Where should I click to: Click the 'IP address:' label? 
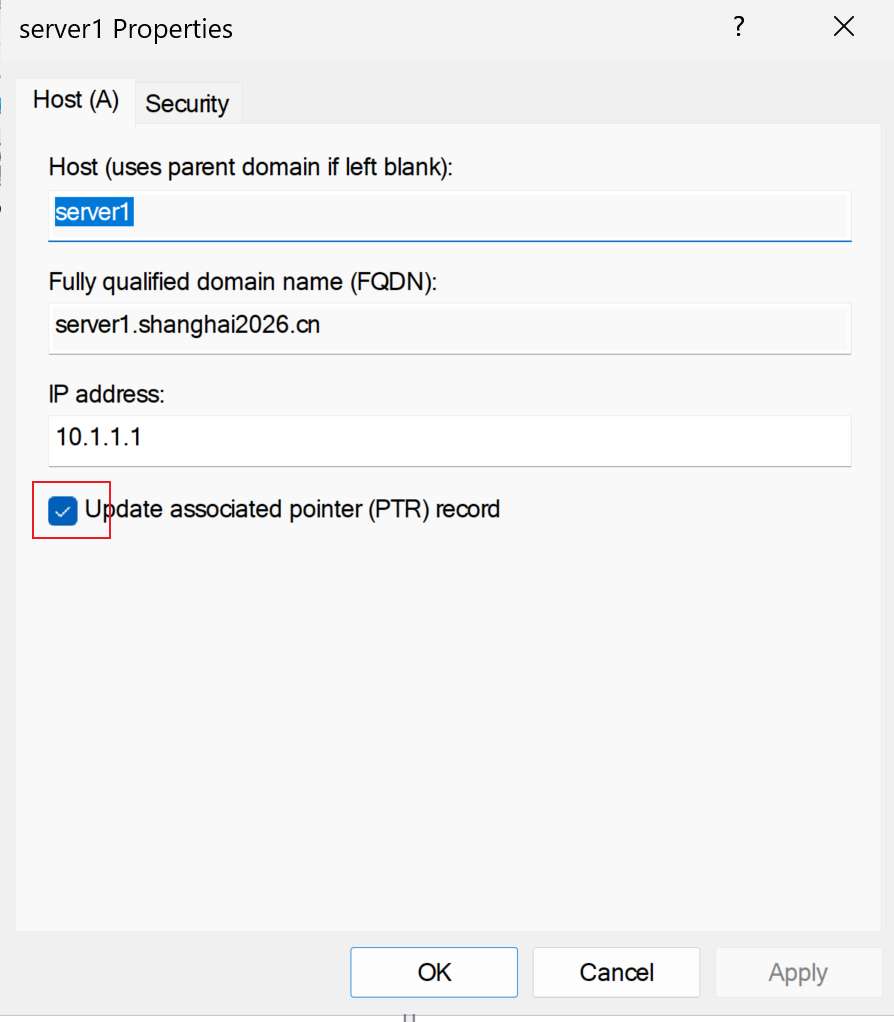[x=107, y=394]
